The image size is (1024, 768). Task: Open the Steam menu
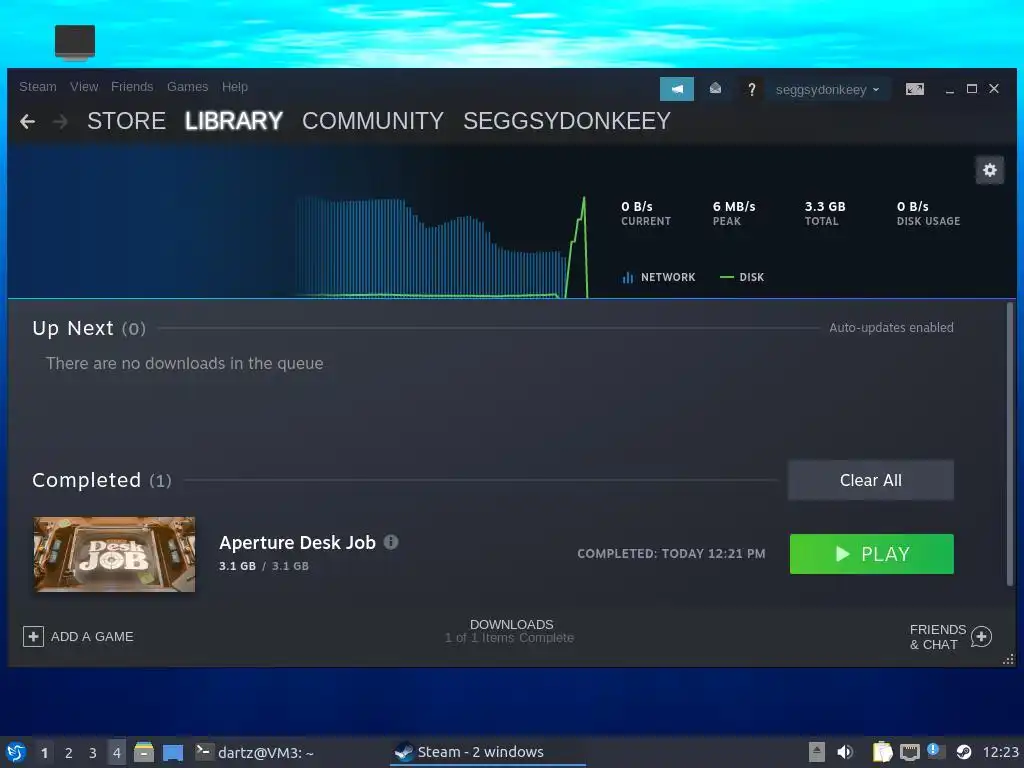37,87
